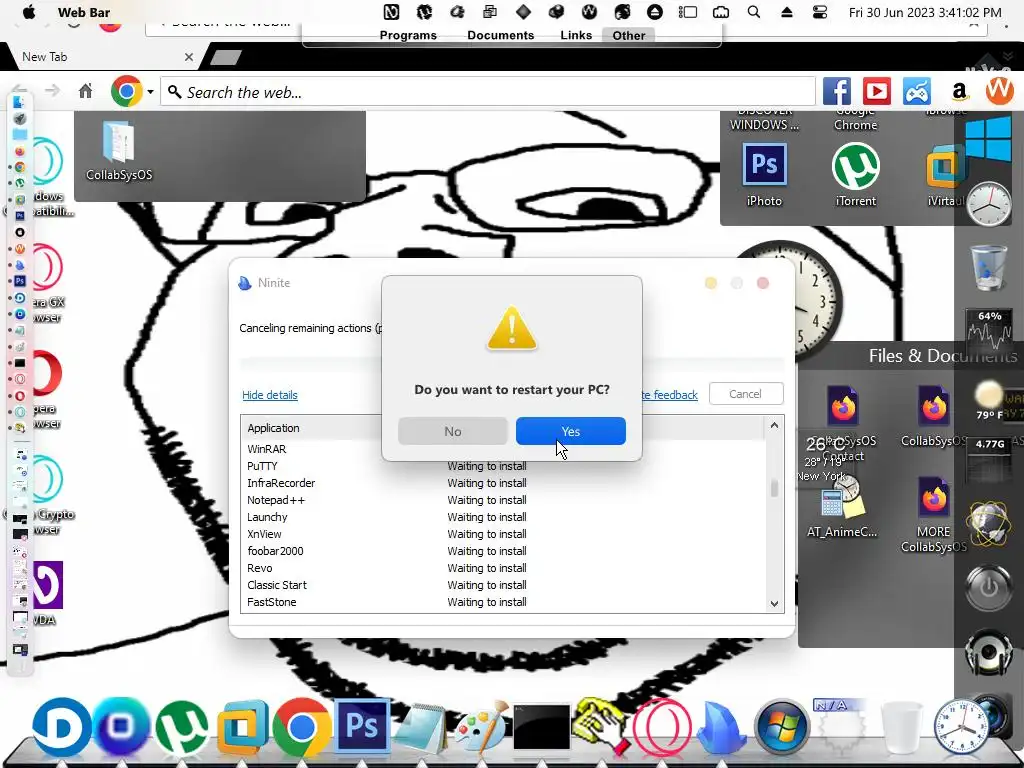Open the iTorrent desktop icon

click(856, 175)
